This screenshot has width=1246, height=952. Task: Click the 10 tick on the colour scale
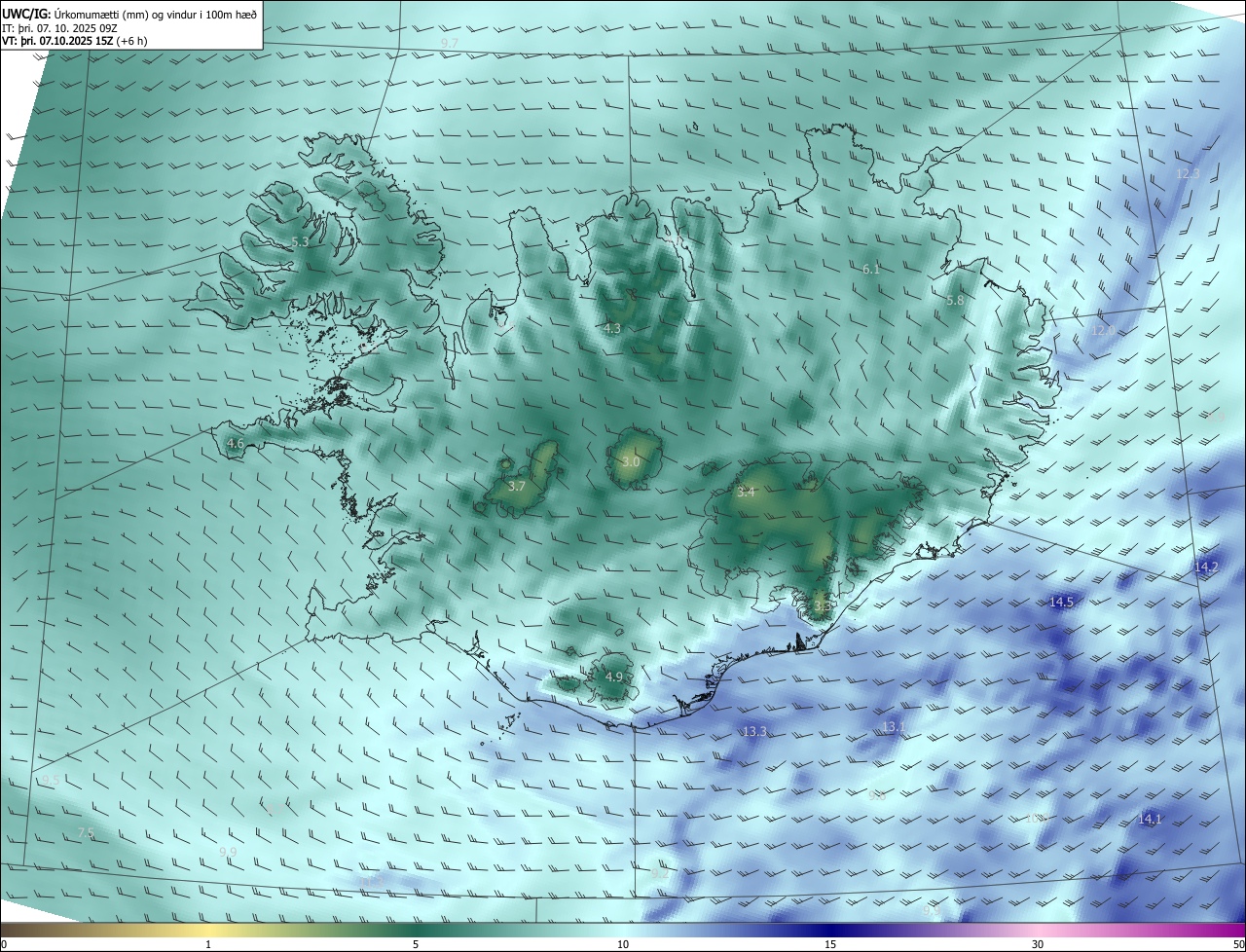(x=623, y=944)
